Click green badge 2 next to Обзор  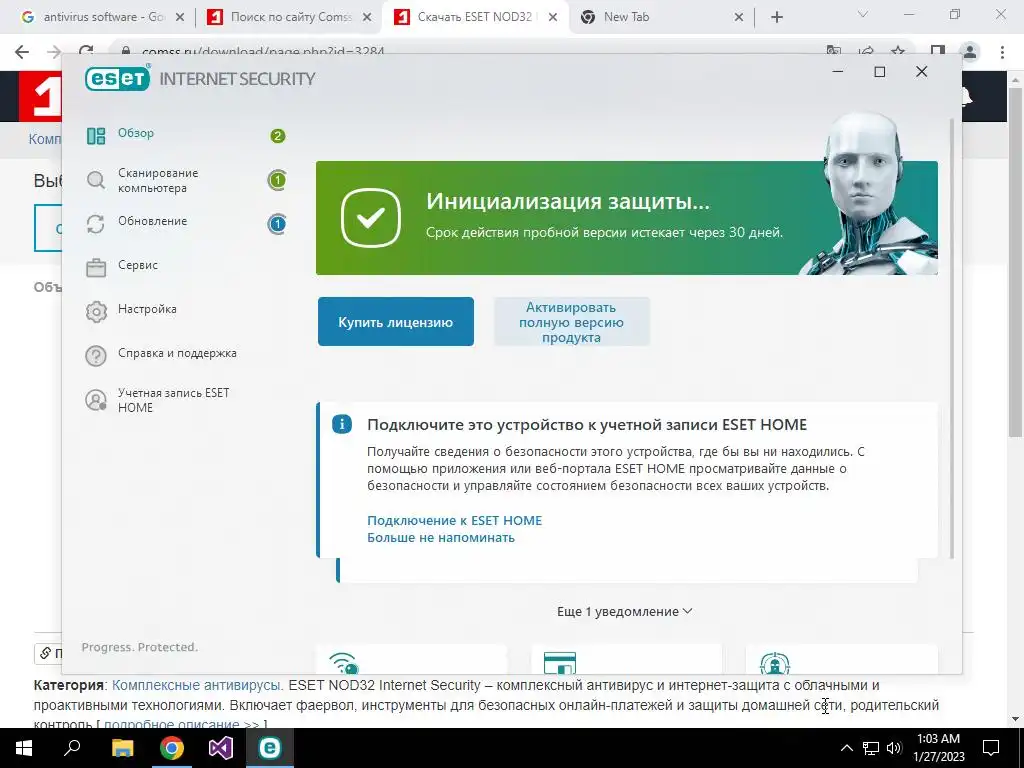pyautogui.click(x=278, y=136)
